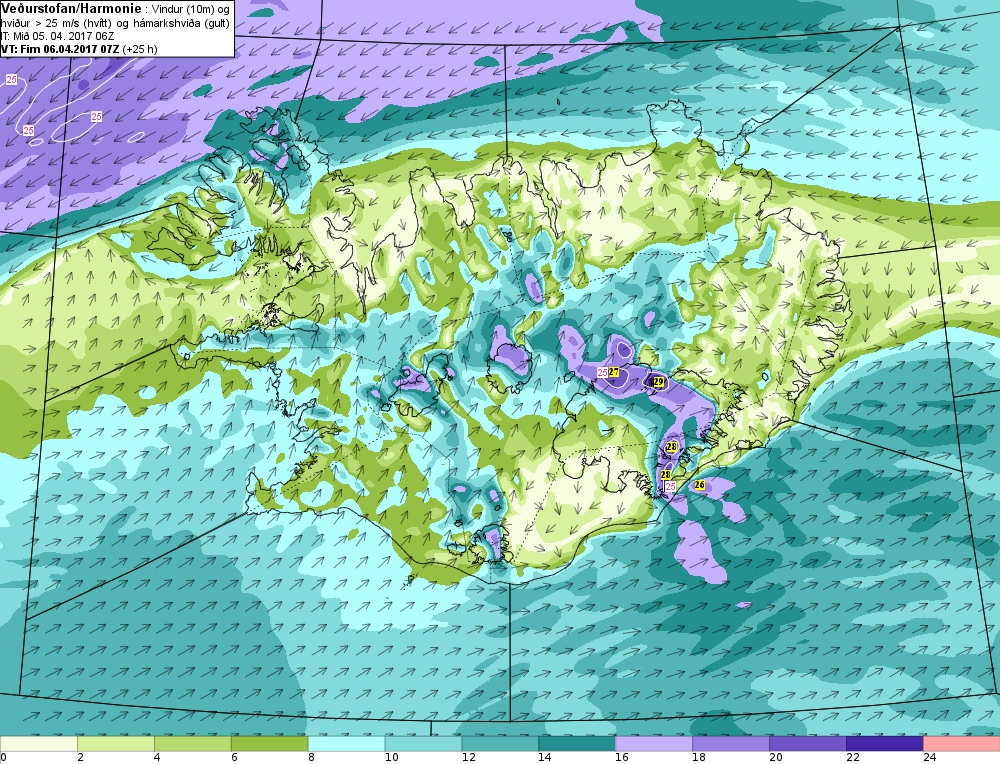Screen dimensions: 1000x764
Task: Select the 14–16 m/s dark teal legend swatch
Action: tap(577, 744)
